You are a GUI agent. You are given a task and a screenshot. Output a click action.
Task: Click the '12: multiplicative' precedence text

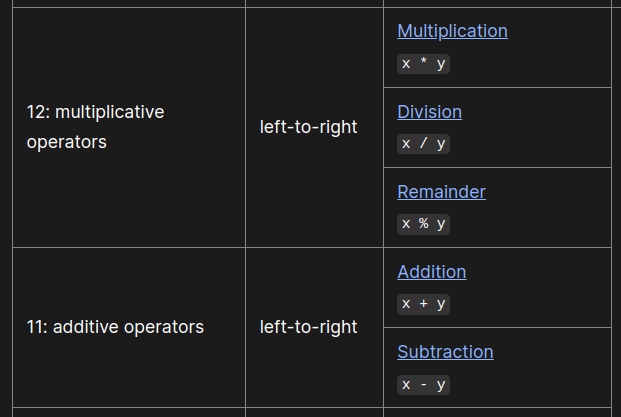95,112
